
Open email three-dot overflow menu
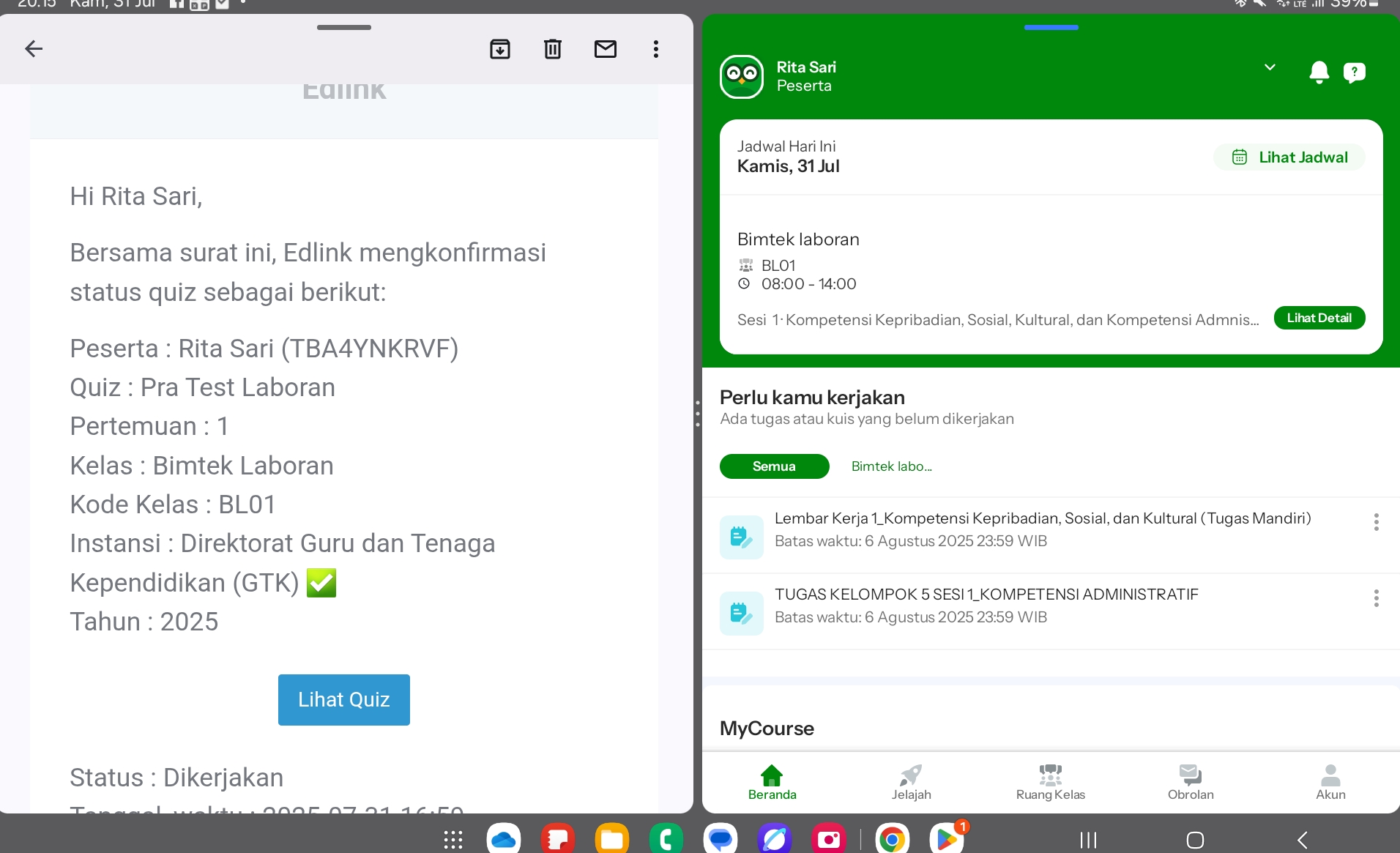point(656,49)
